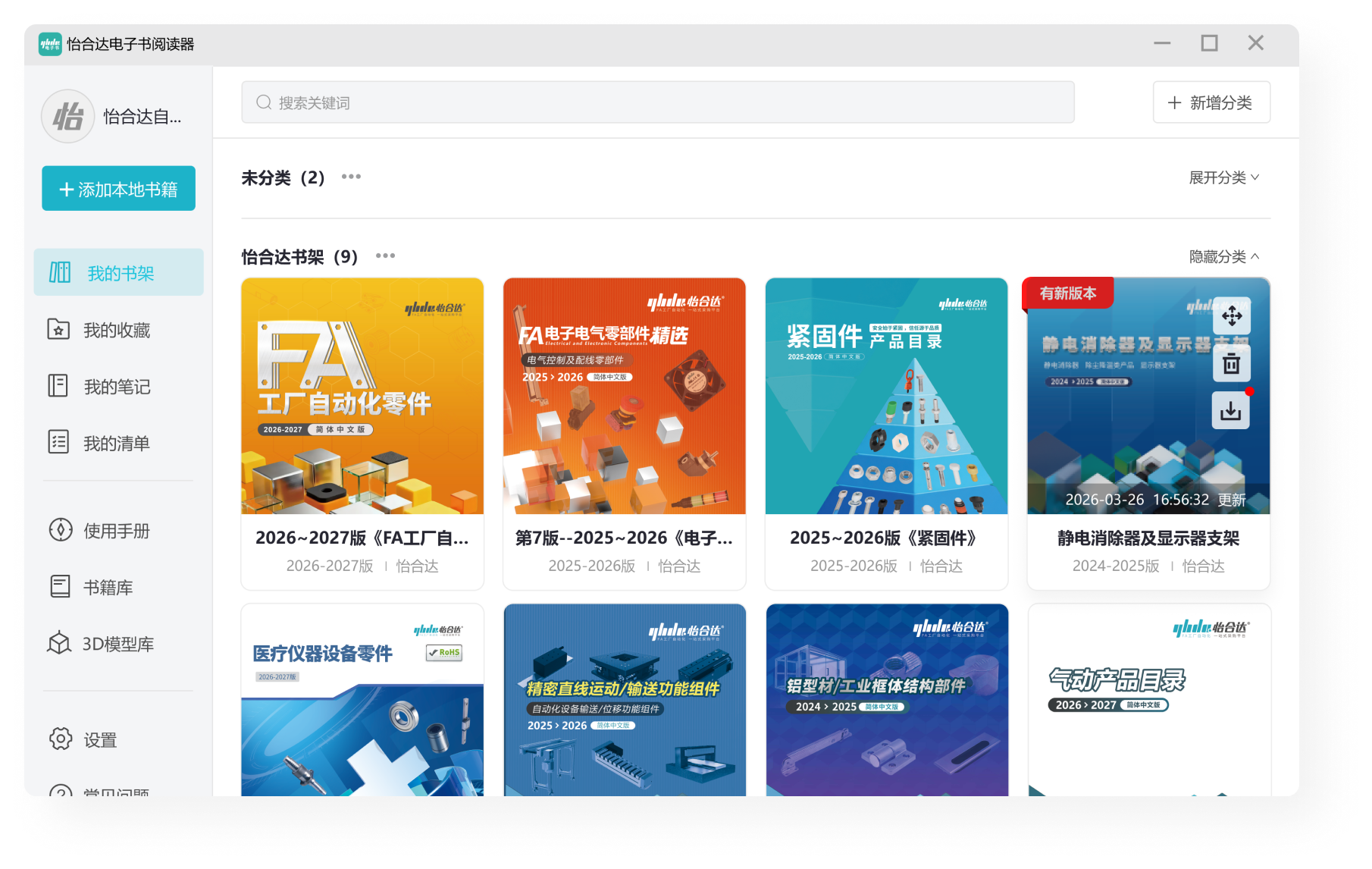Click the 2026-03-26 16:56:32 更新 timestamp
The image size is (1372, 869).
click(x=1155, y=499)
